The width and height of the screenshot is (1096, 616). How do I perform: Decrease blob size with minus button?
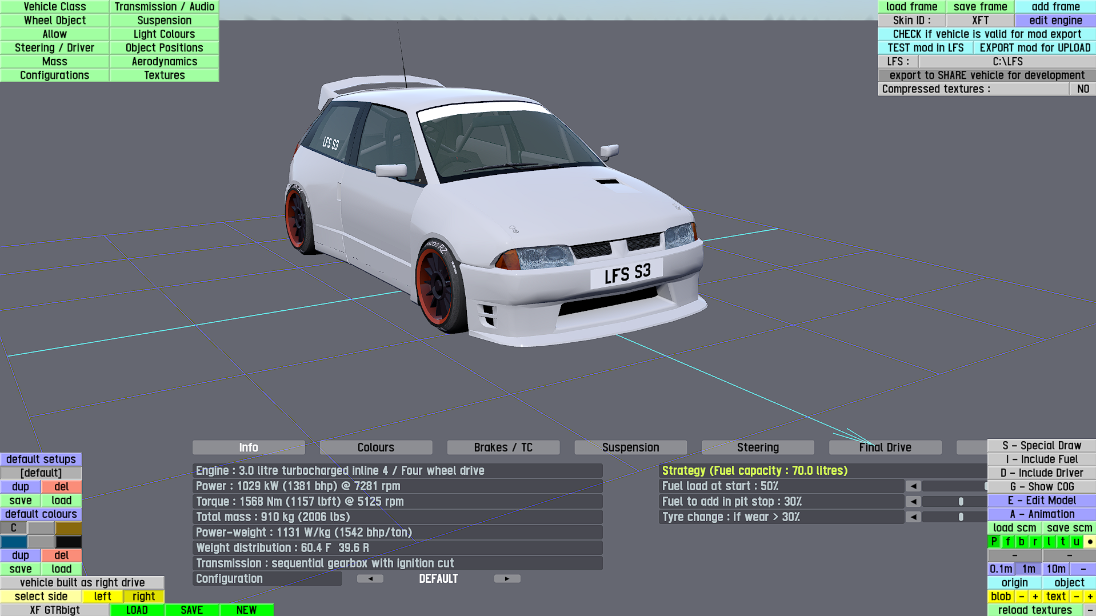(x=1021, y=596)
